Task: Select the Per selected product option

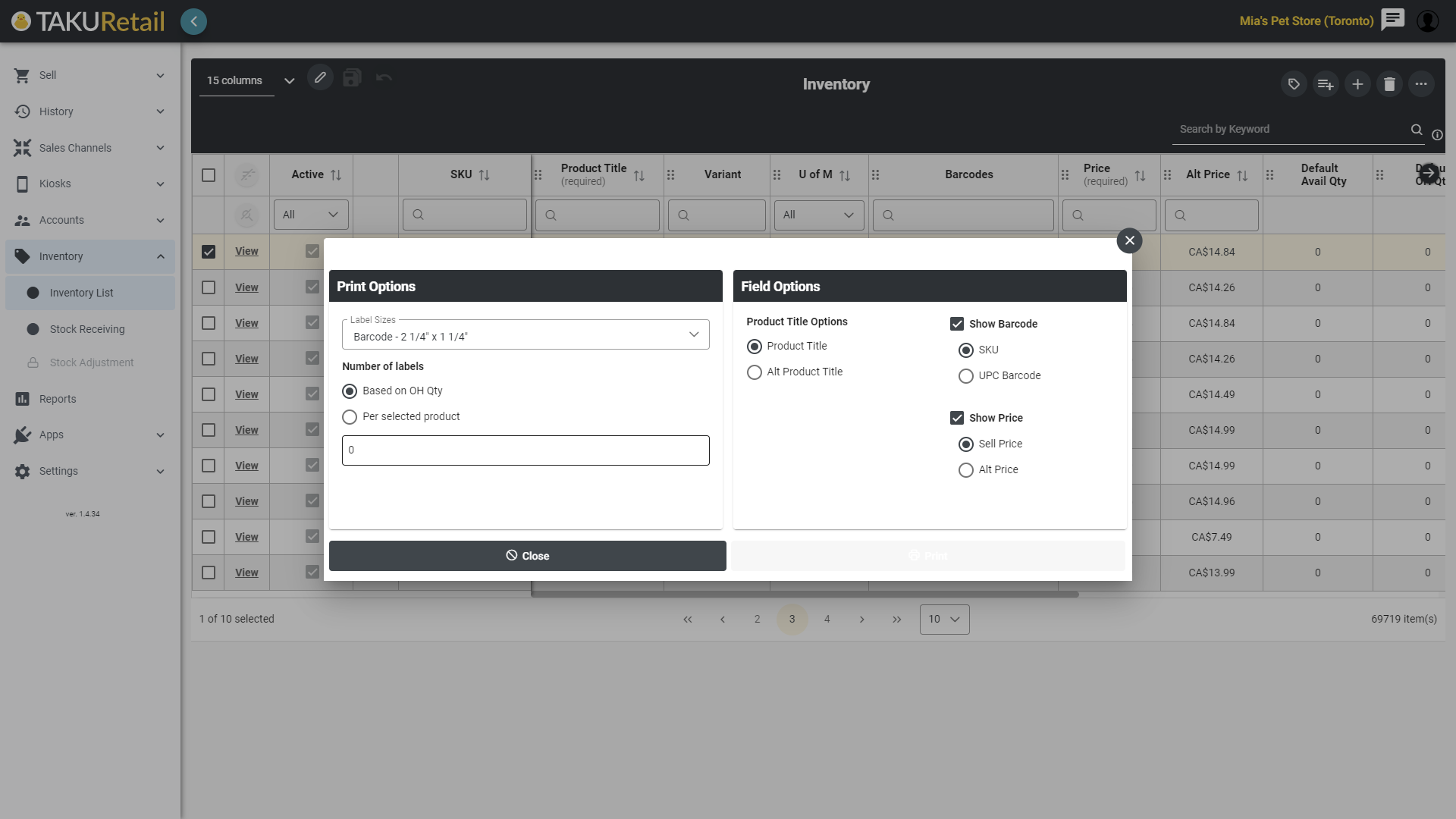Action: tap(350, 417)
